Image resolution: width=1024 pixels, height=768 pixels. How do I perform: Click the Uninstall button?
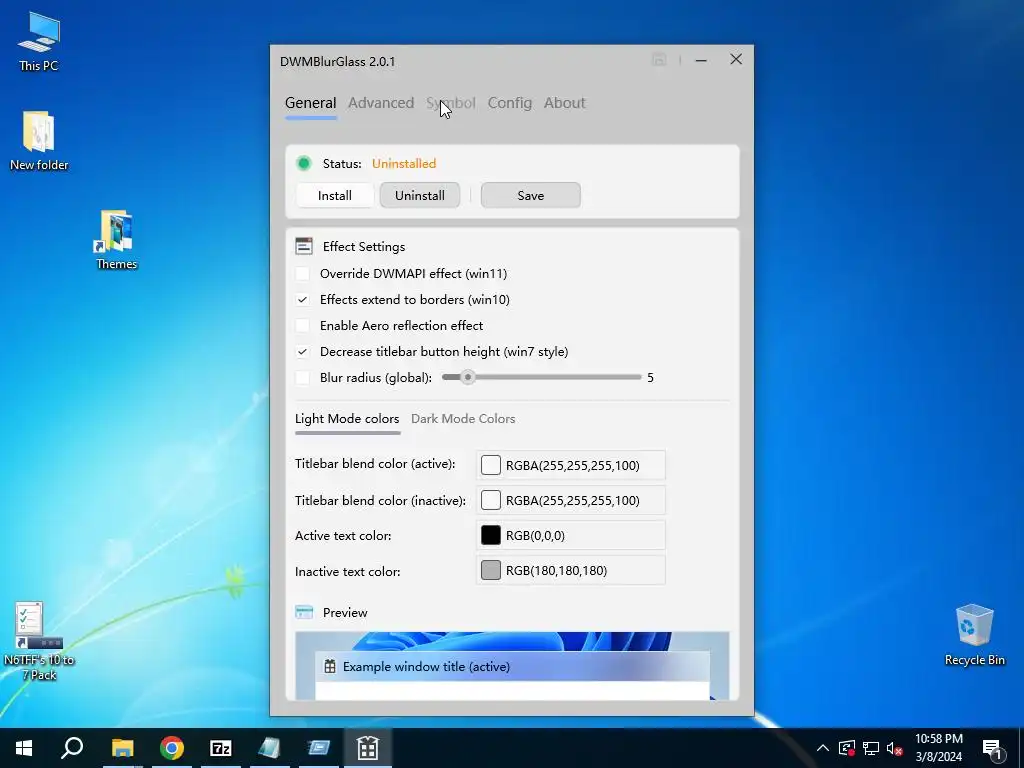(x=420, y=195)
